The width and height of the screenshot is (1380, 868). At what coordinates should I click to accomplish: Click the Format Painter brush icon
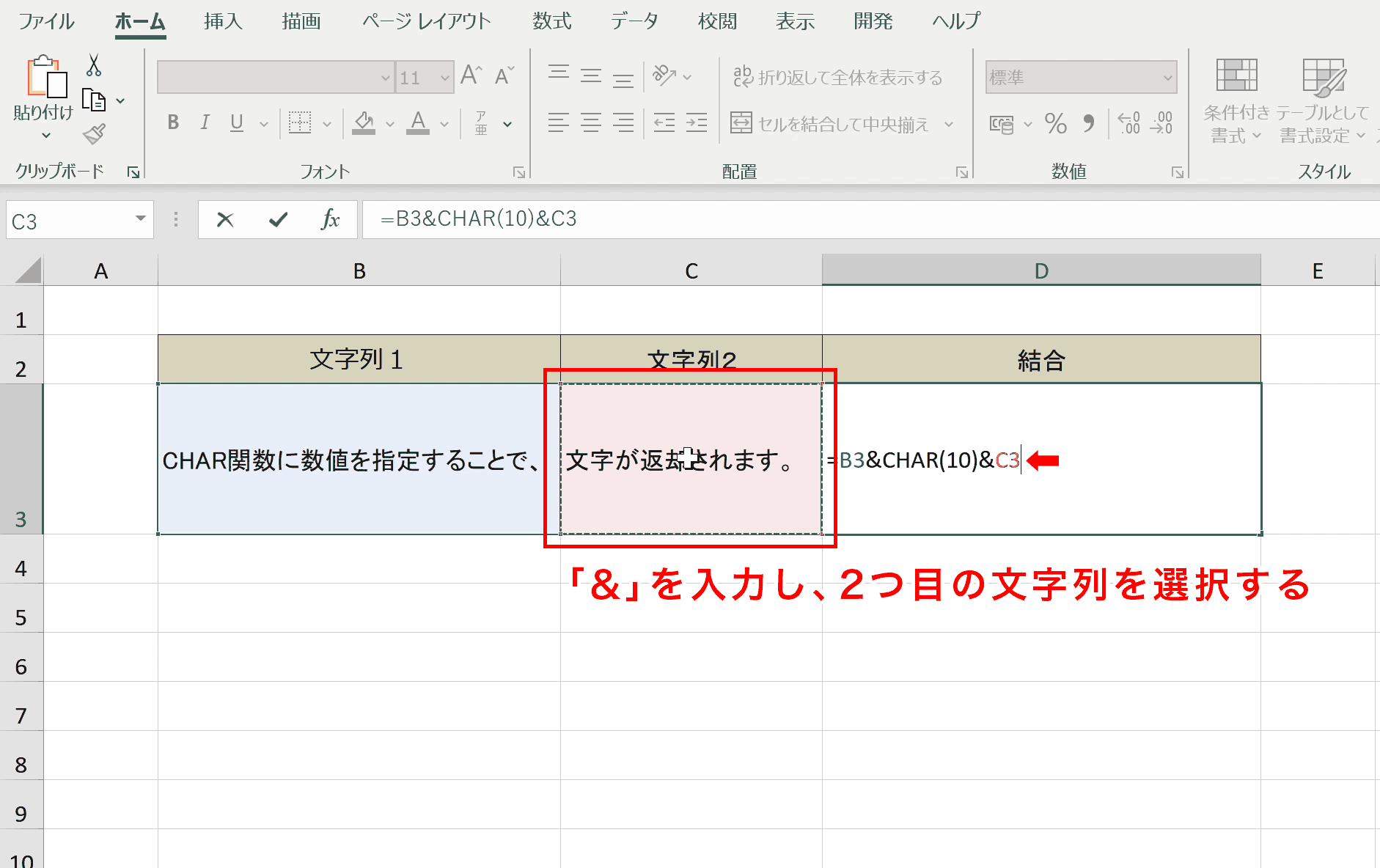(94, 134)
